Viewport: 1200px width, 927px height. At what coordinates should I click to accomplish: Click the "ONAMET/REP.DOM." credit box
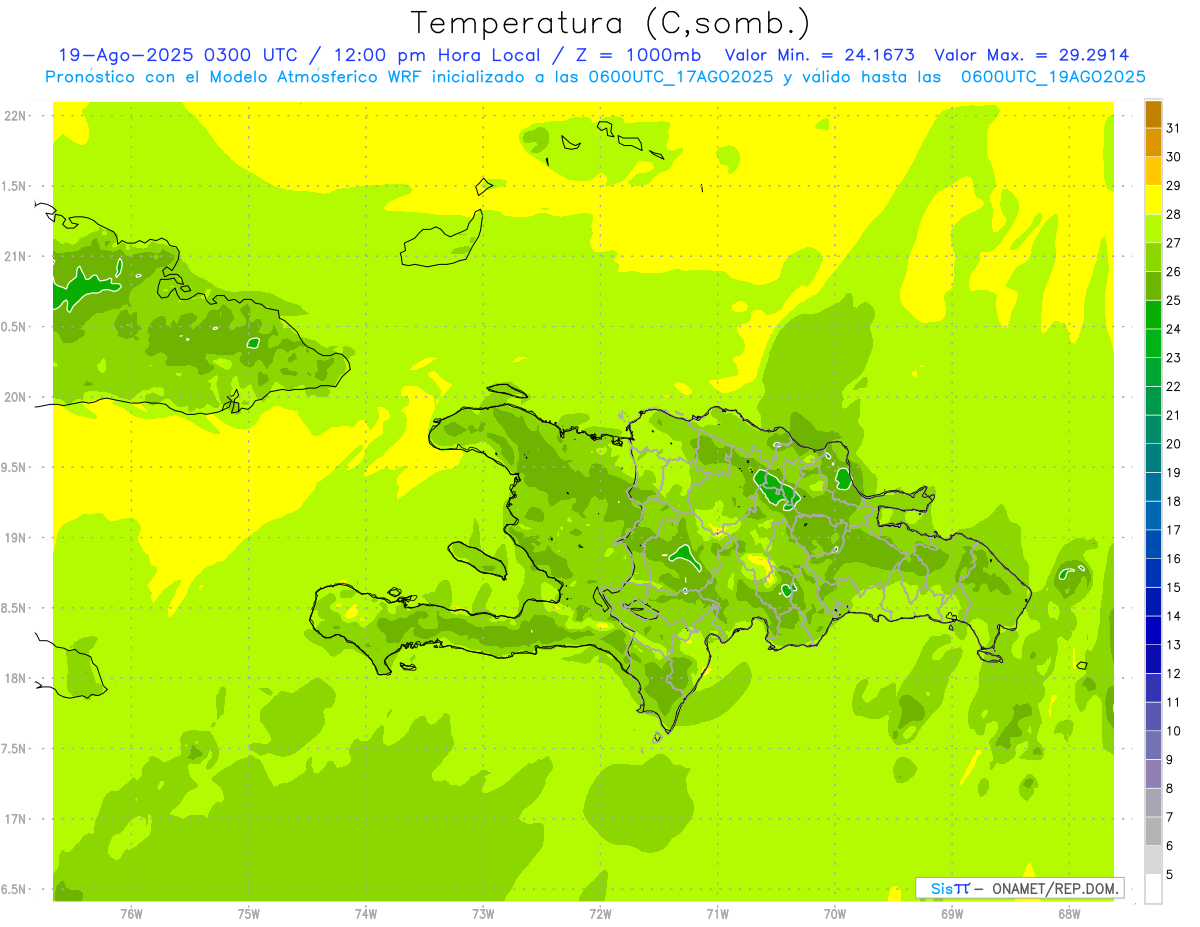[1020, 888]
